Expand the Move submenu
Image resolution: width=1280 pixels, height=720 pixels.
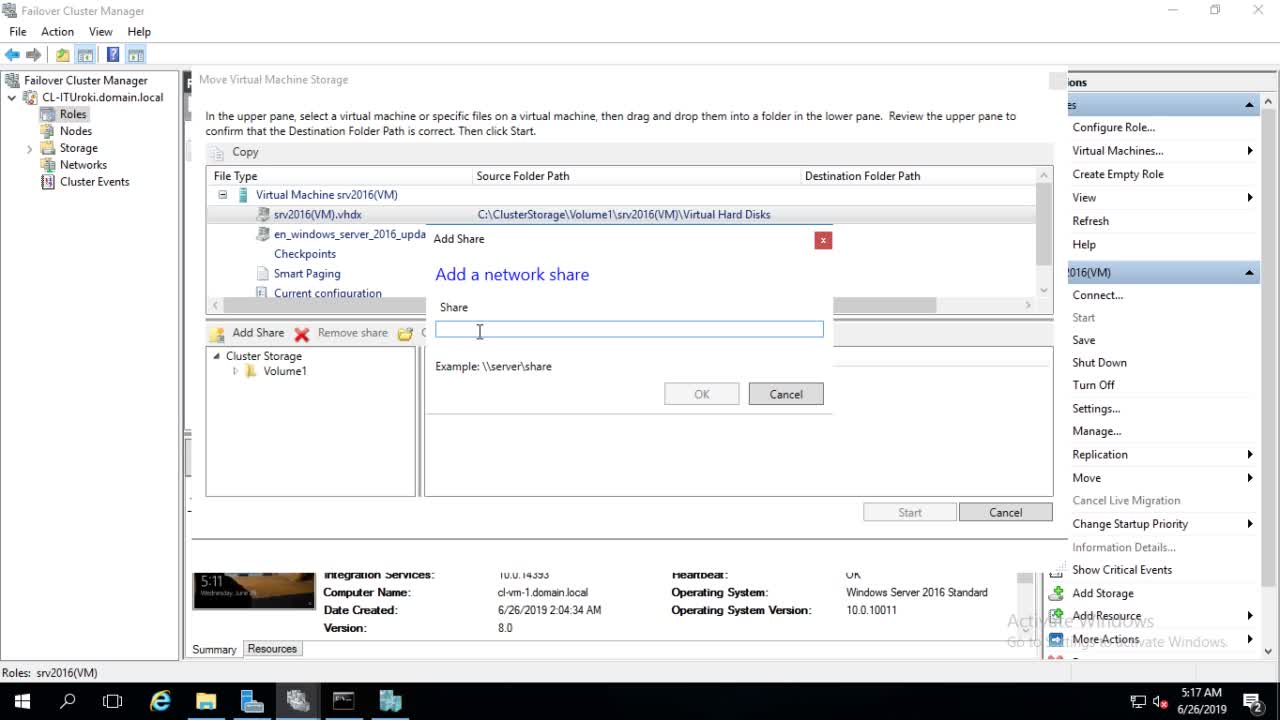click(x=1250, y=478)
